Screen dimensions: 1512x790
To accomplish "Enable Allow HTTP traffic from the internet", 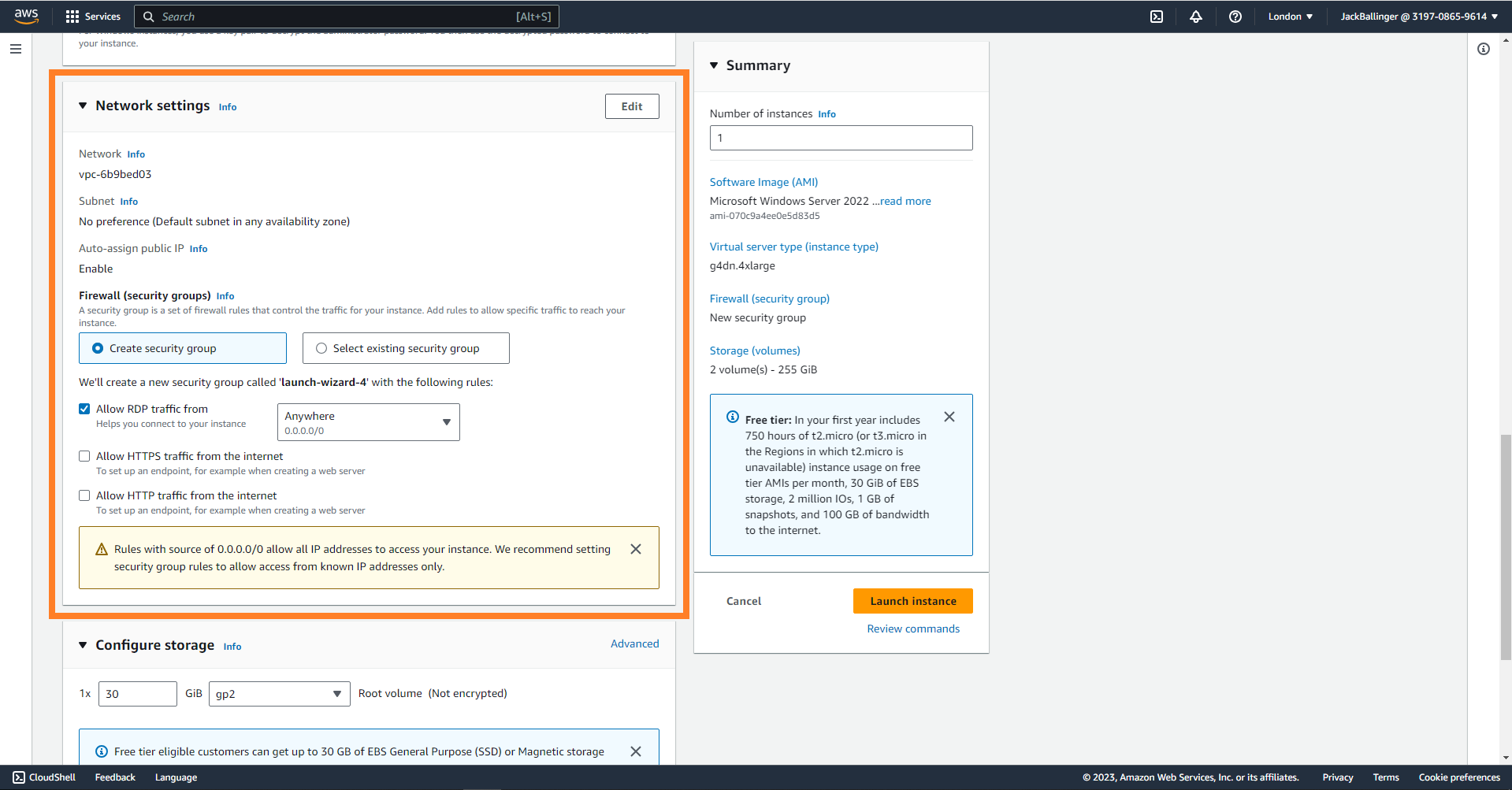I will click(x=84, y=495).
